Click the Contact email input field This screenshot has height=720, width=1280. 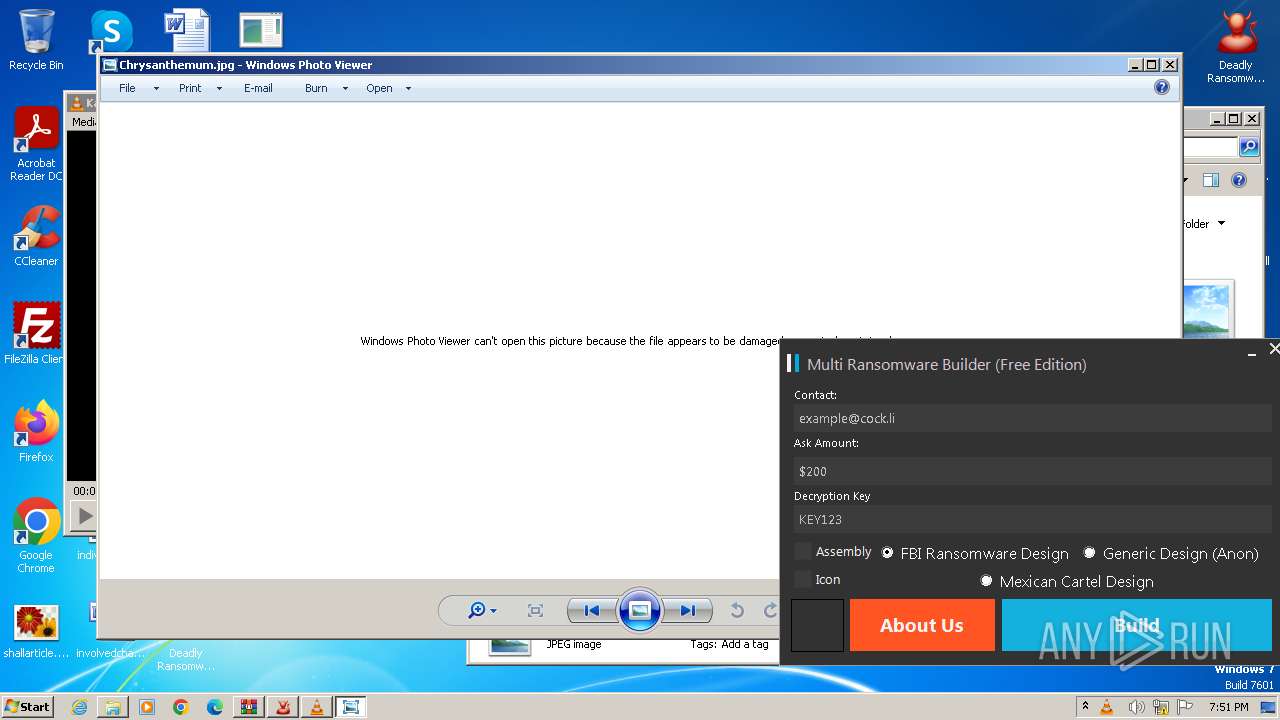point(1032,418)
